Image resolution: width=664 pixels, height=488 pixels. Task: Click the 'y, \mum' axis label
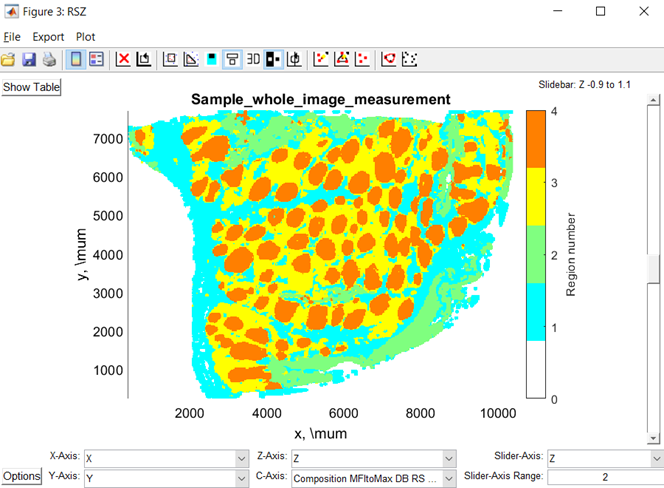[81, 254]
